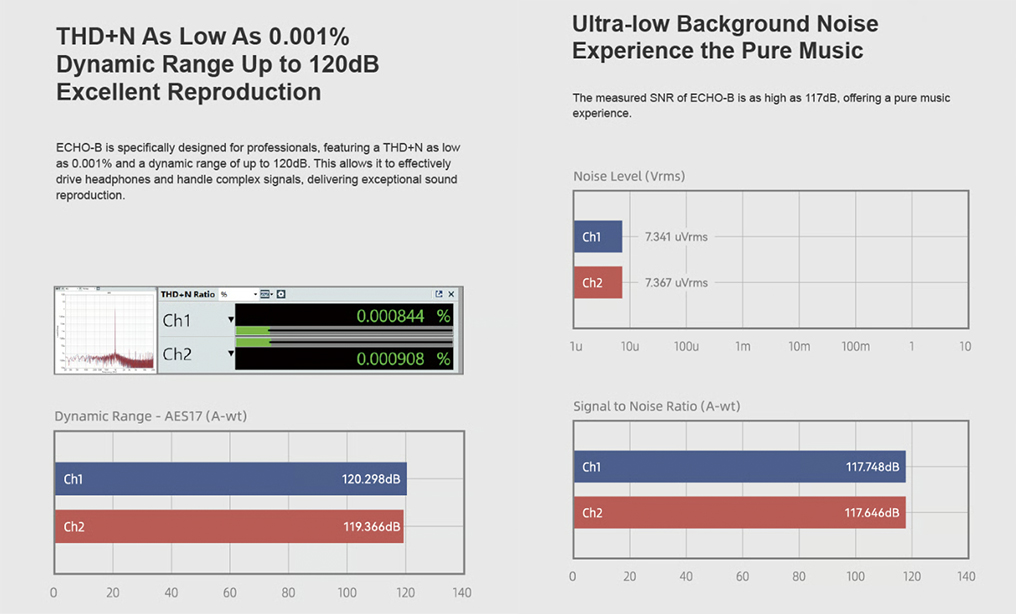Click the 140 tick on Dynamic Range axis
The width and height of the screenshot is (1016, 614).
coord(462,593)
